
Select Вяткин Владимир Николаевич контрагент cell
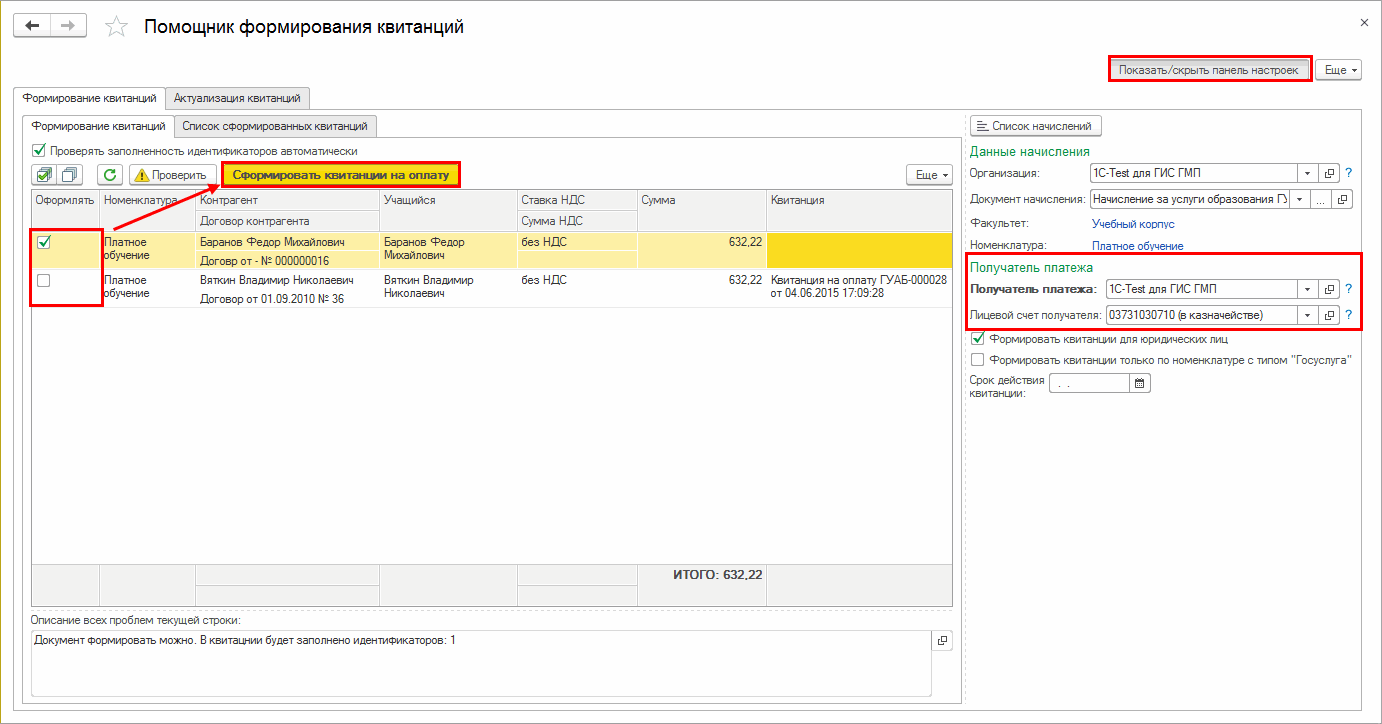(287, 280)
